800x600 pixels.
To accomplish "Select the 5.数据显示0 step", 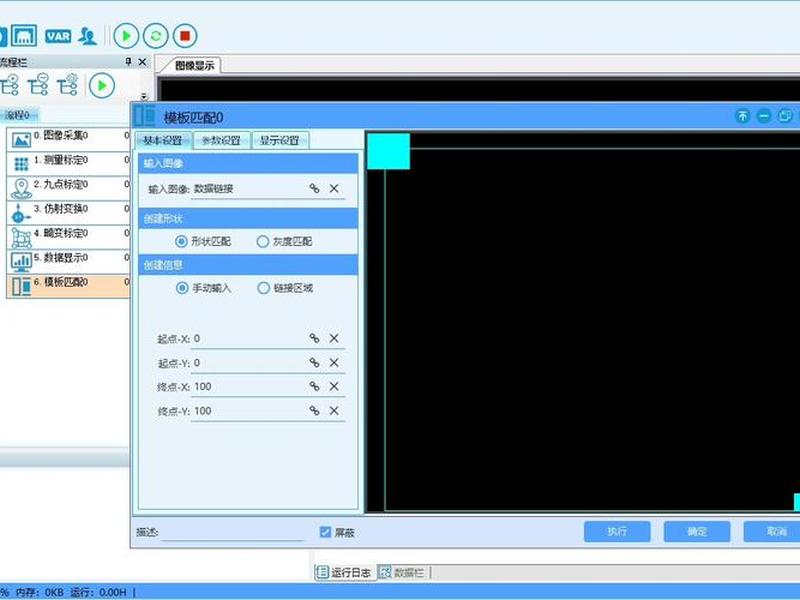I will tap(68, 262).
